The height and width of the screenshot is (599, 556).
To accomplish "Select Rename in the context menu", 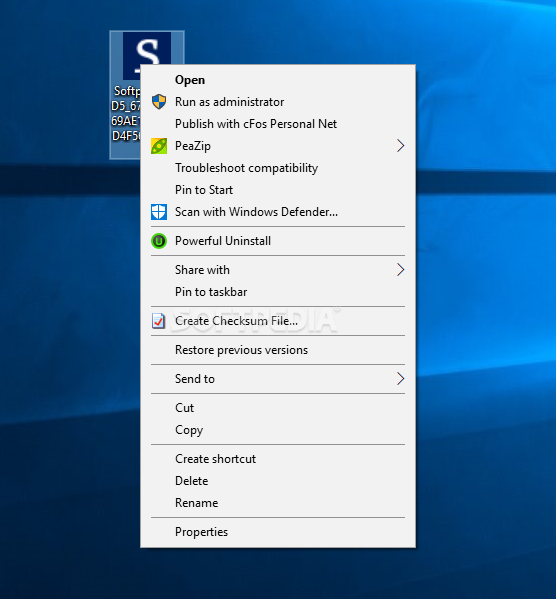I will (278, 503).
